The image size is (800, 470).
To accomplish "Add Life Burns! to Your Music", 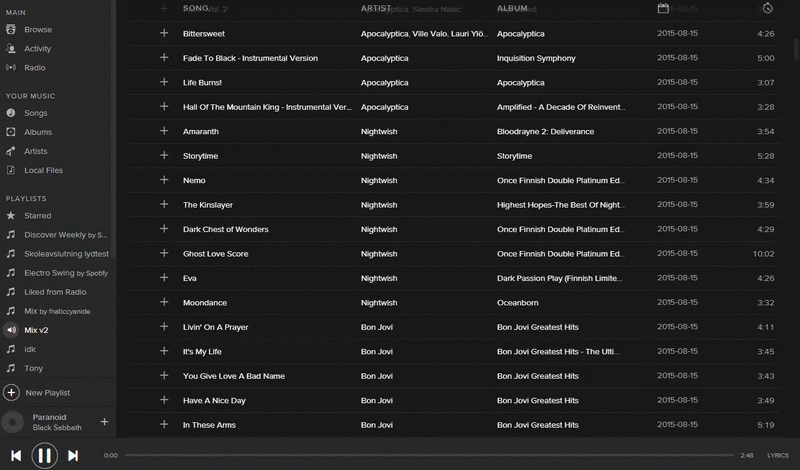I will click(164, 82).
